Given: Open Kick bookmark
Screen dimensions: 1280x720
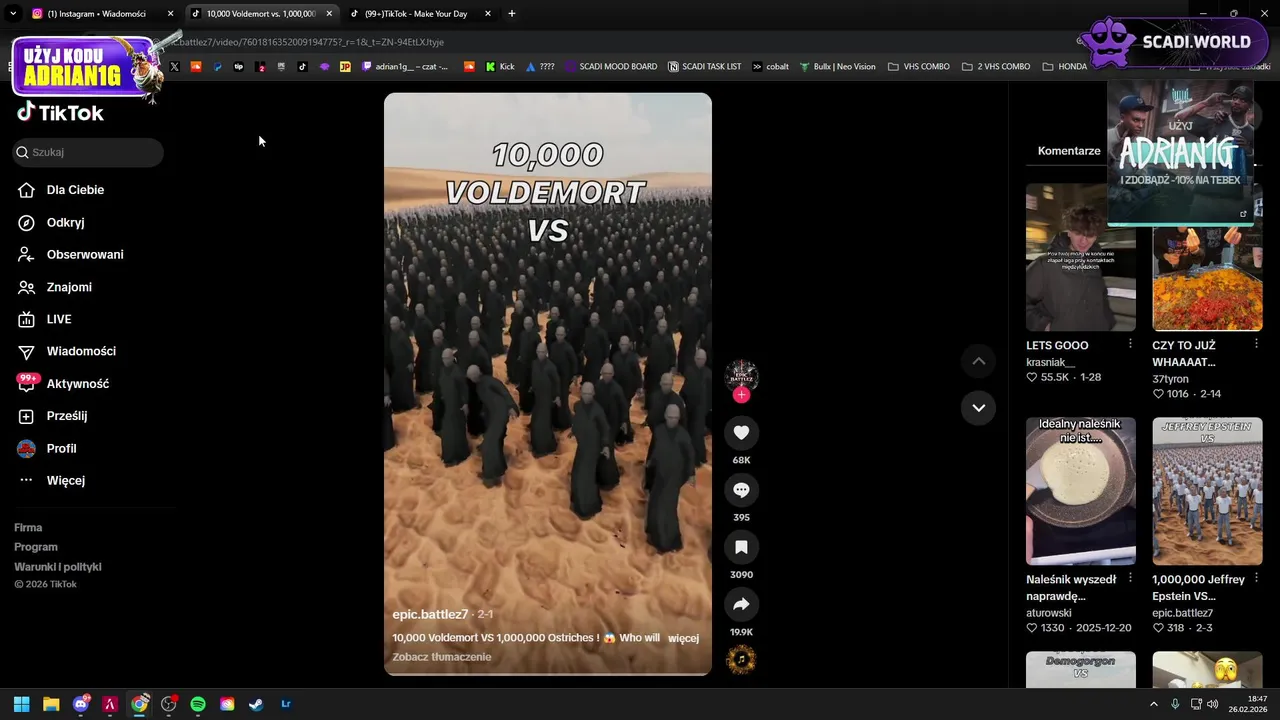Looking at the screenshot, I should pos(500,67).
